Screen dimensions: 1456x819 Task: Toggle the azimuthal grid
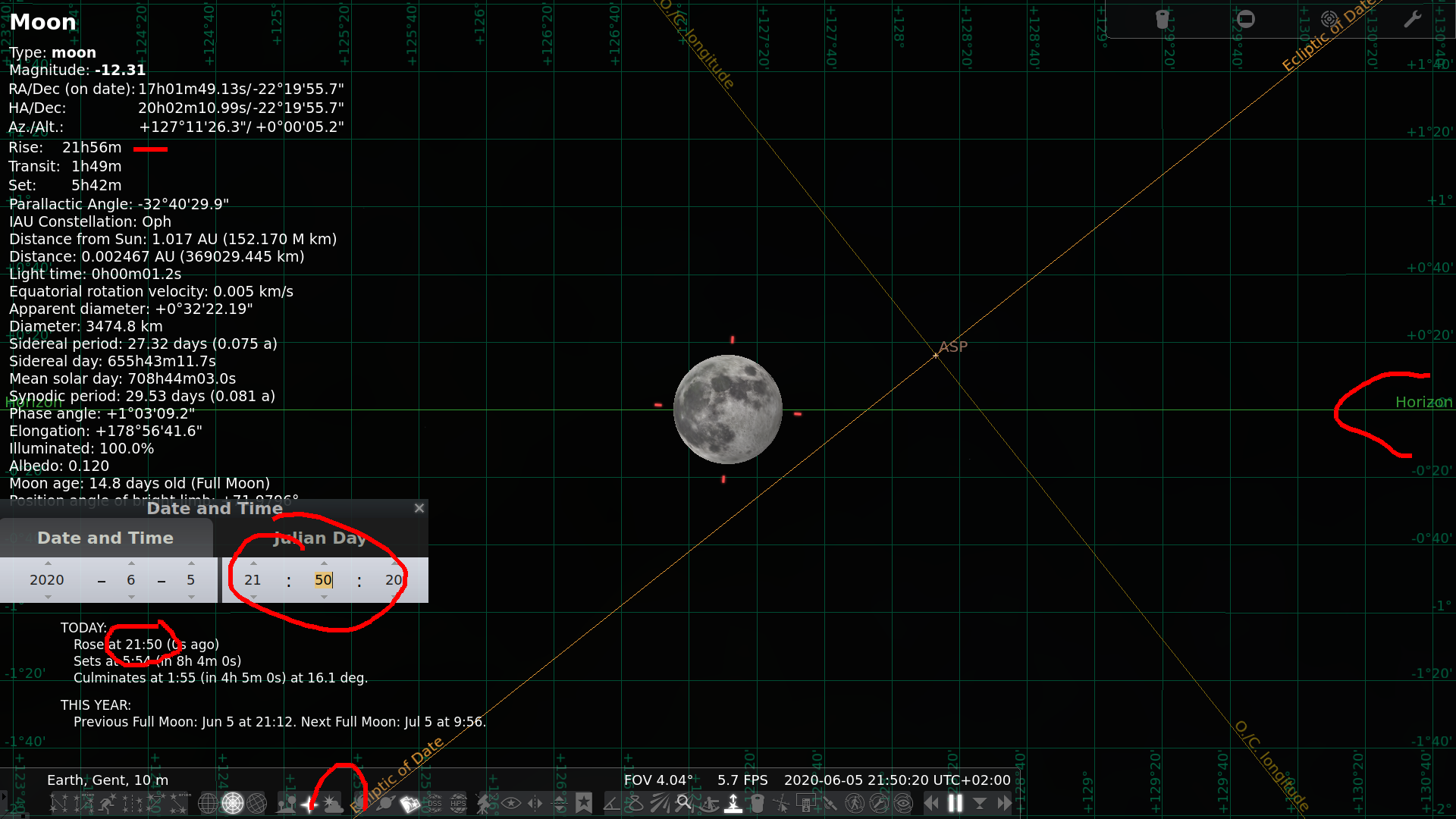click(232, 804)
